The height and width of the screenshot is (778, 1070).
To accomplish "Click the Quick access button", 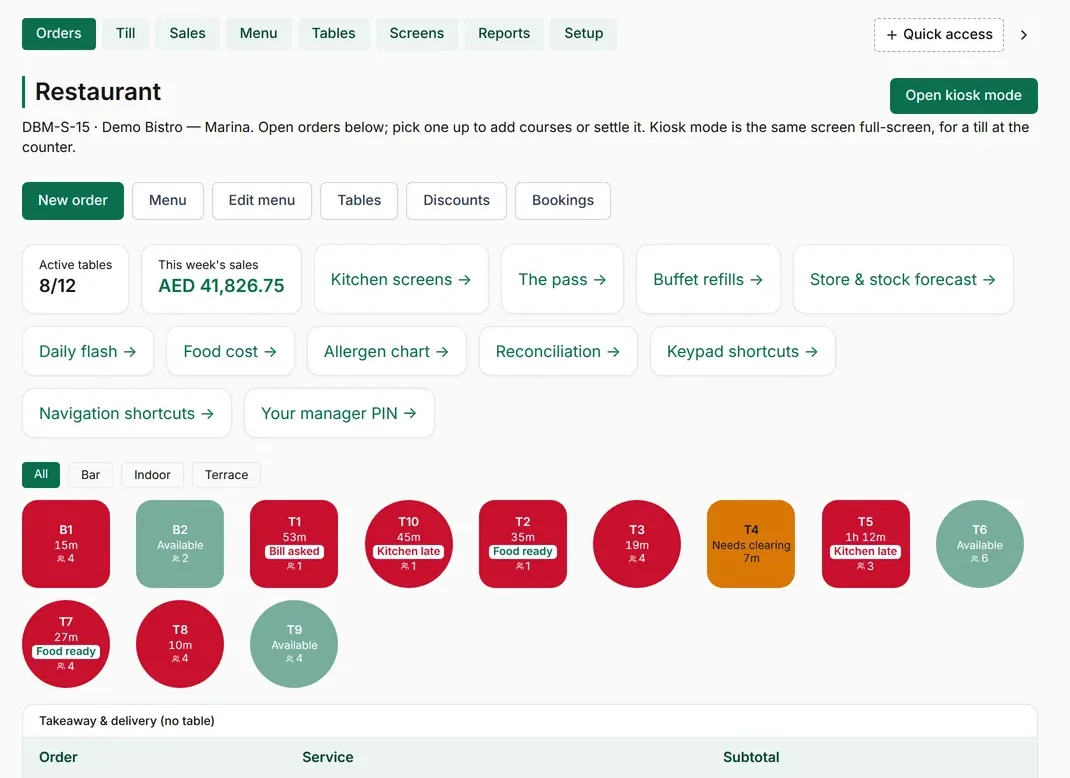I will [939, 35].
